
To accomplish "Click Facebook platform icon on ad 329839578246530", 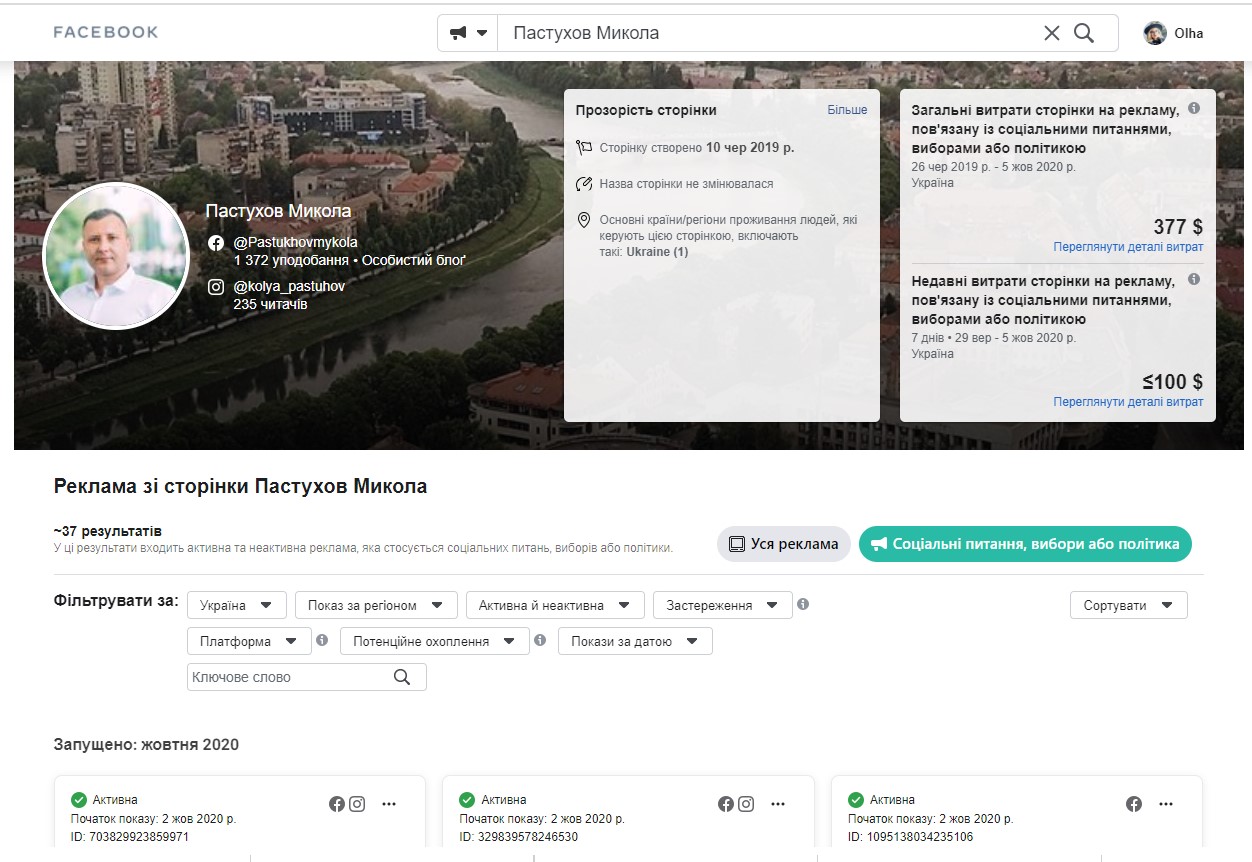I will pyautogui.click(x=726, y=803).
